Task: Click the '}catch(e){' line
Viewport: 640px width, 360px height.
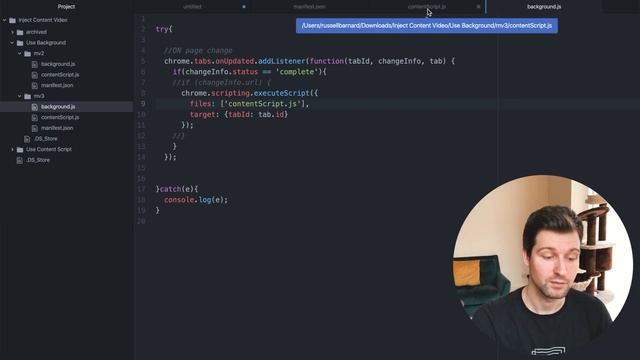Action: 177,189
